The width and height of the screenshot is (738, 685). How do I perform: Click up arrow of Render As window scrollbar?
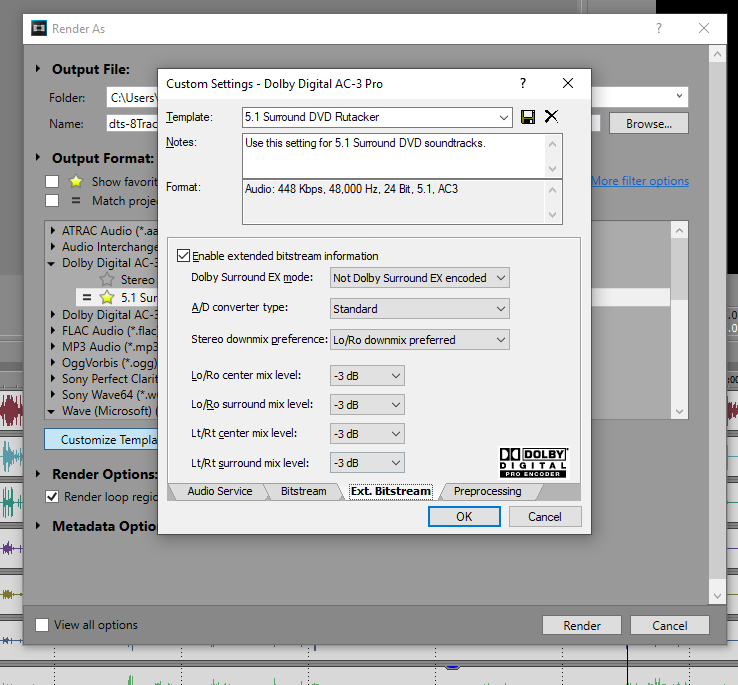717,54
